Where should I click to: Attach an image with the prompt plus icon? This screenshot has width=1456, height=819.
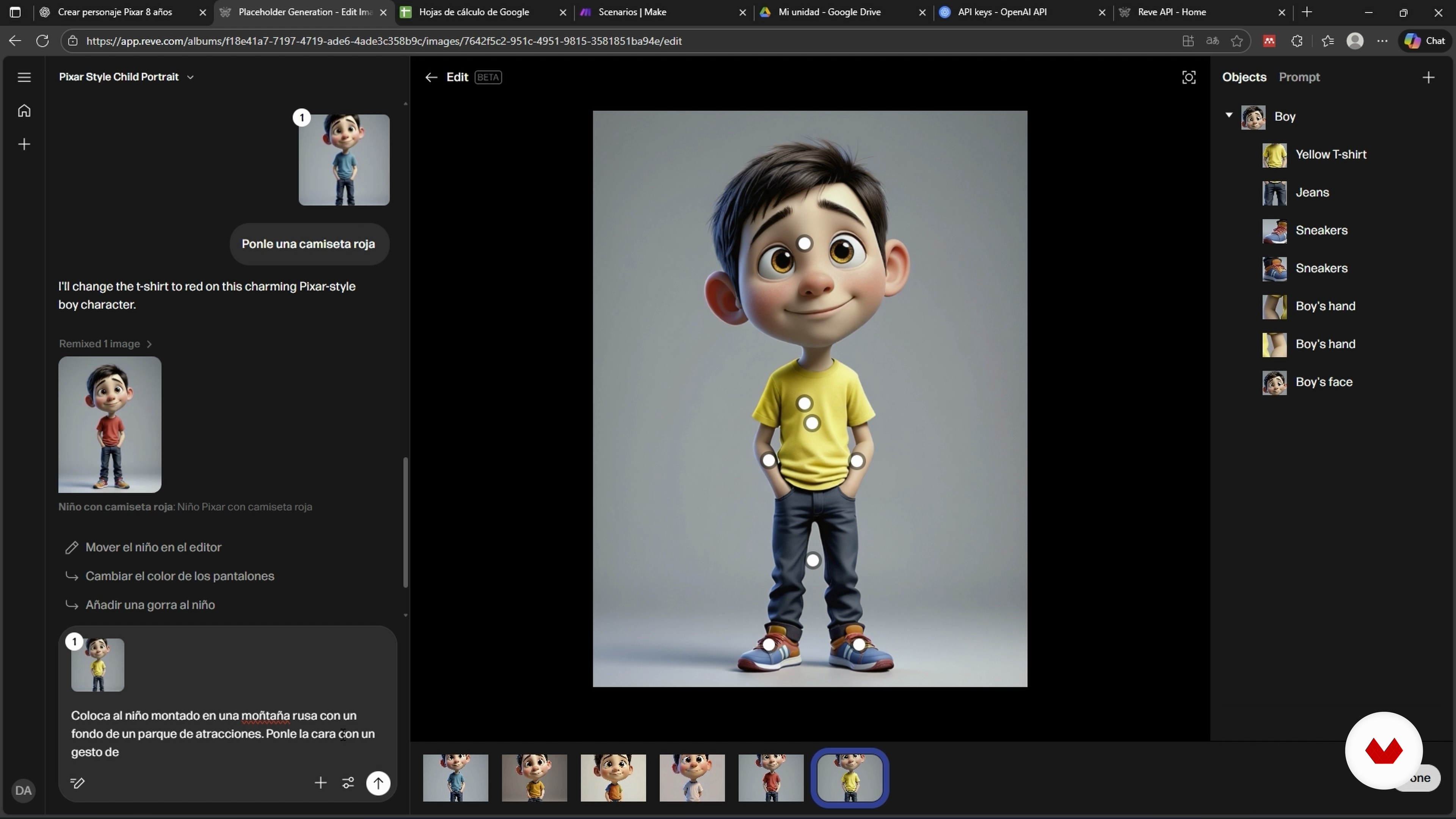pos(320,783)
